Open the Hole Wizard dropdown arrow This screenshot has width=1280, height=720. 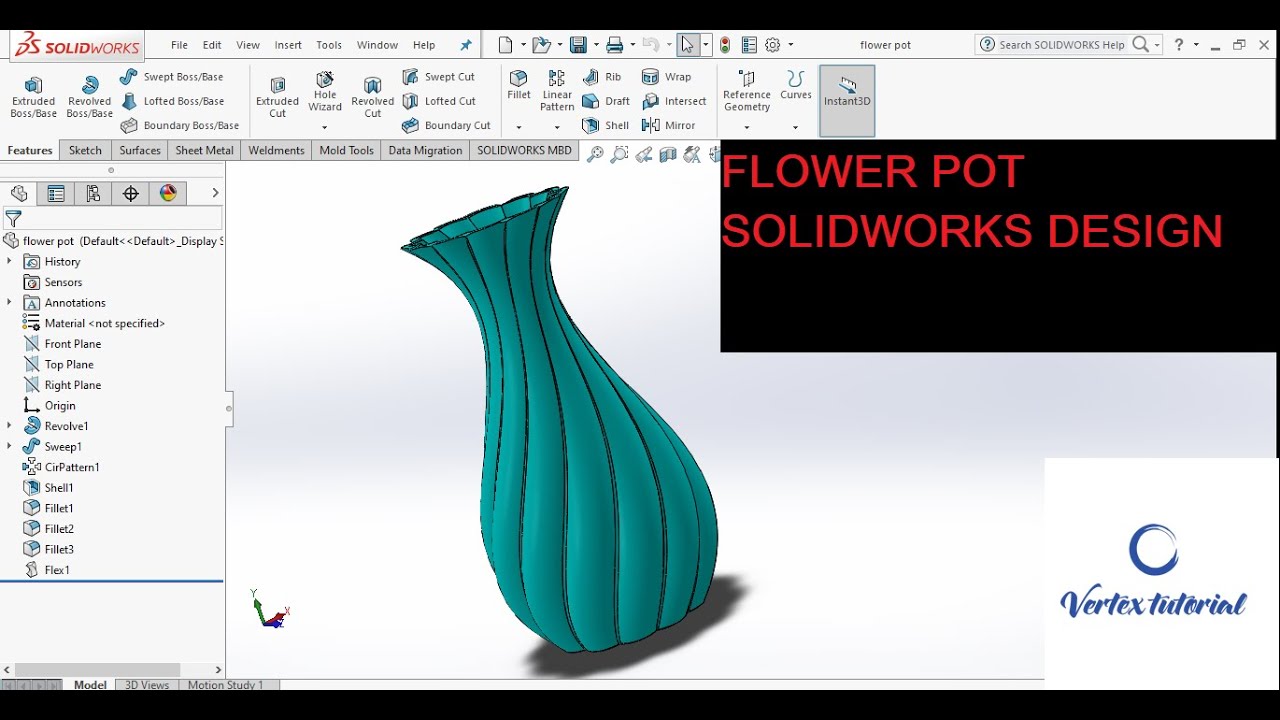[324, 127]
